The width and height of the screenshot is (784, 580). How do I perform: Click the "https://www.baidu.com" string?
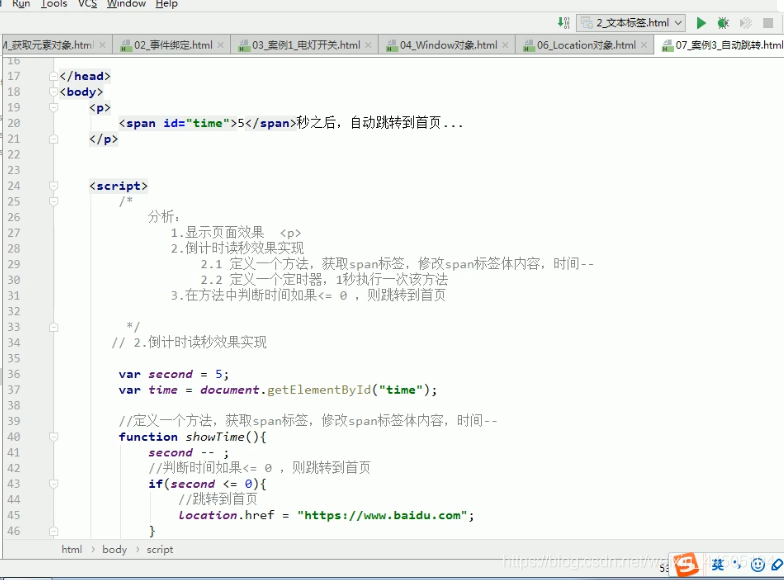click(x=382, y=516)
